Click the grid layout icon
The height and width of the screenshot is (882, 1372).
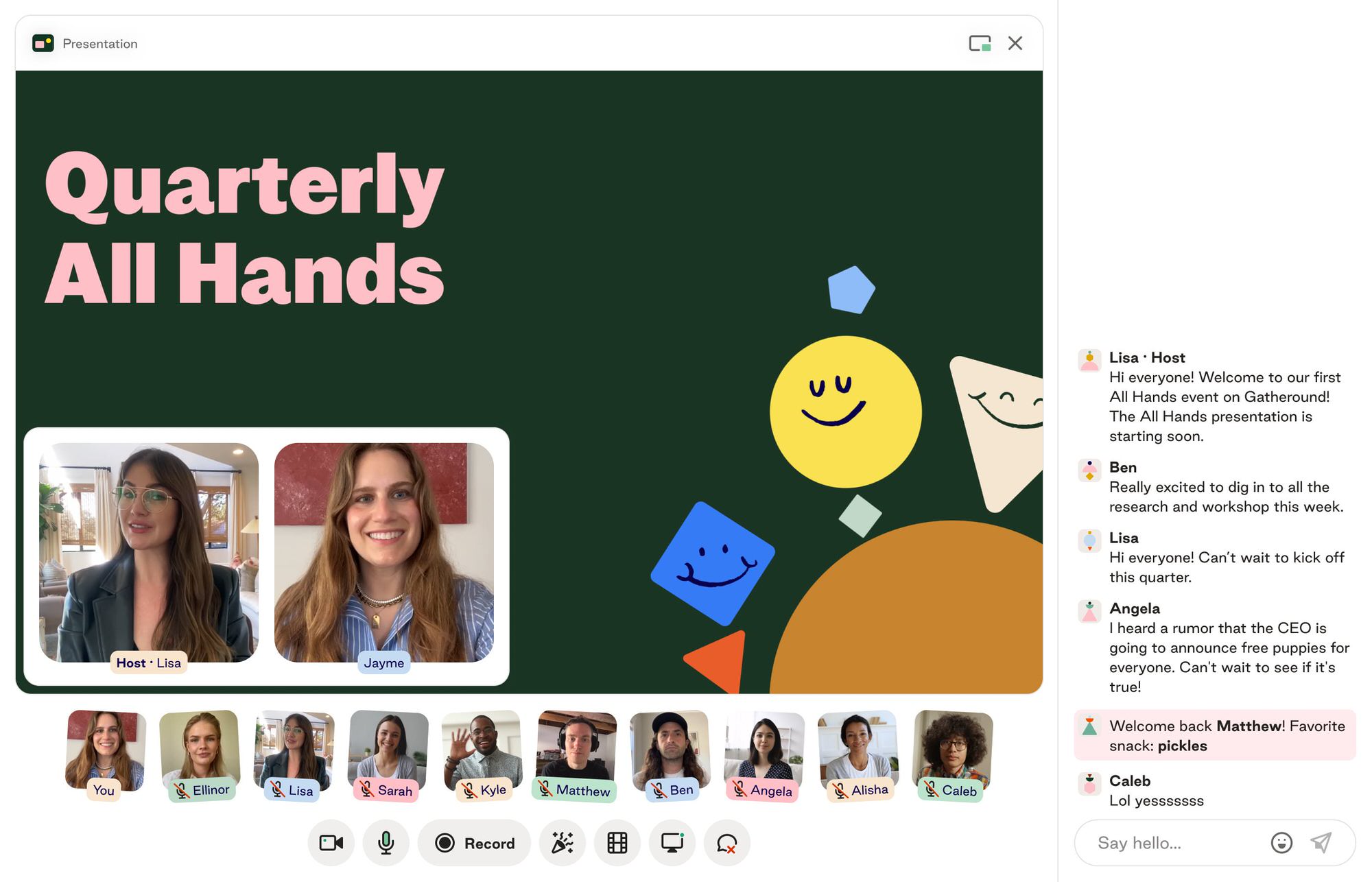(617, 842)
